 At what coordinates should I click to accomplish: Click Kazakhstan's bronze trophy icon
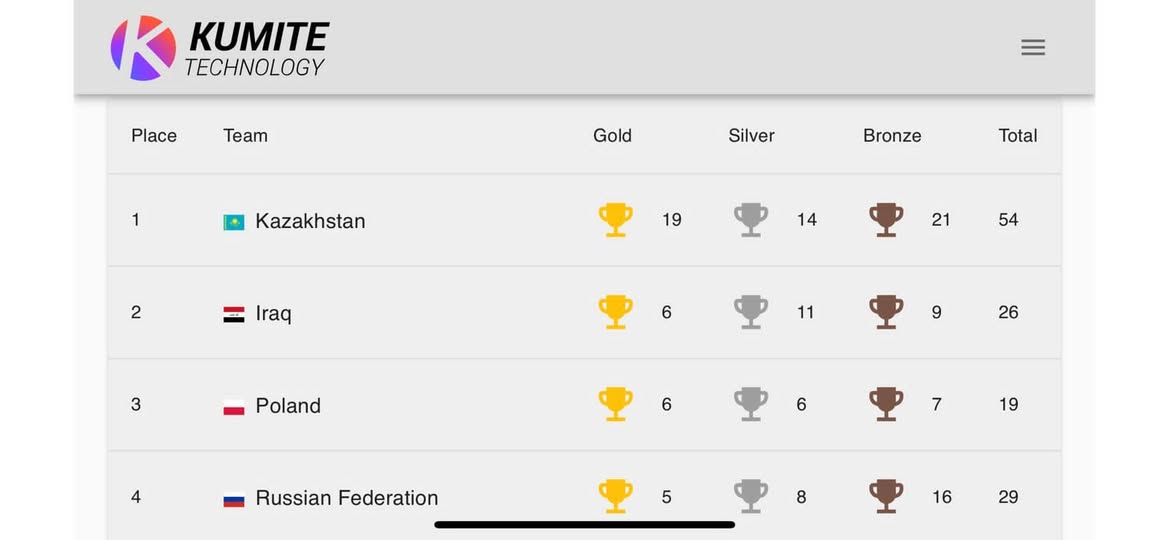[x=885, y=219]
